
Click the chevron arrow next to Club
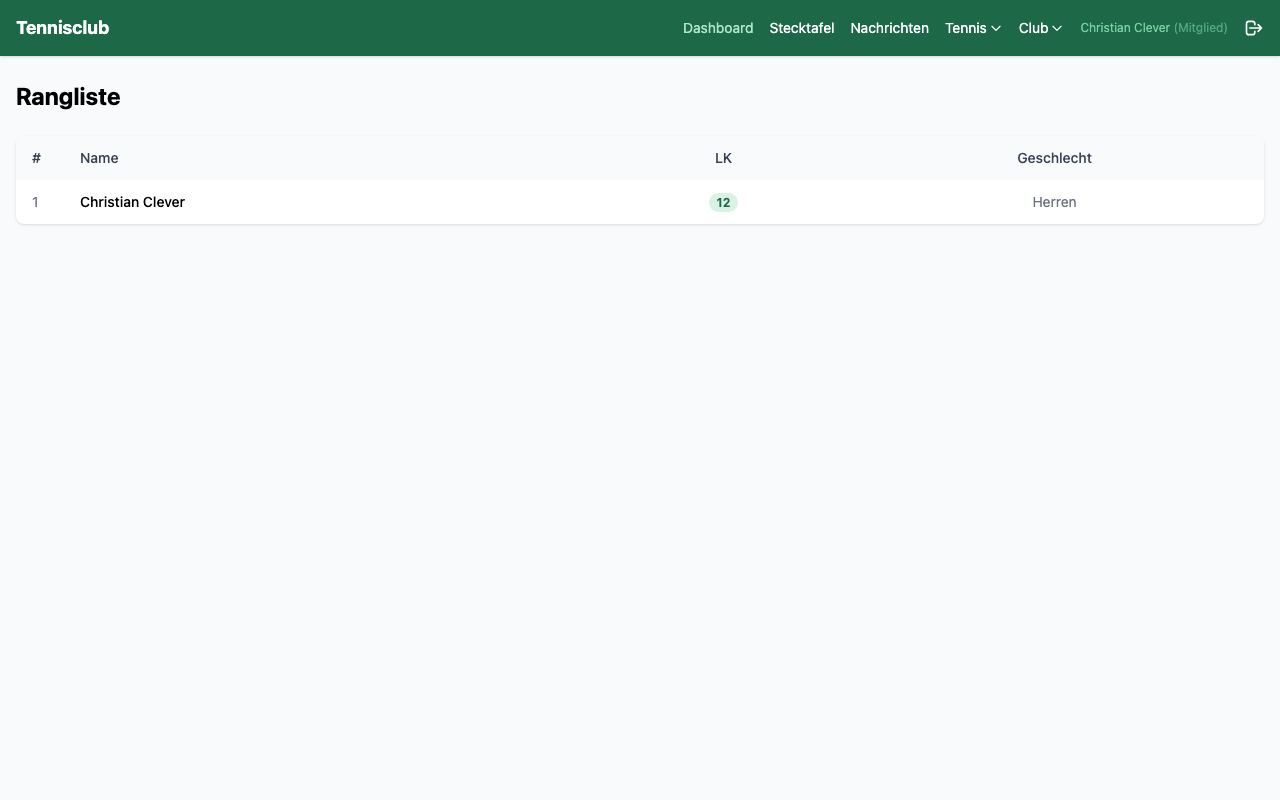click(x=1057, y=29)
